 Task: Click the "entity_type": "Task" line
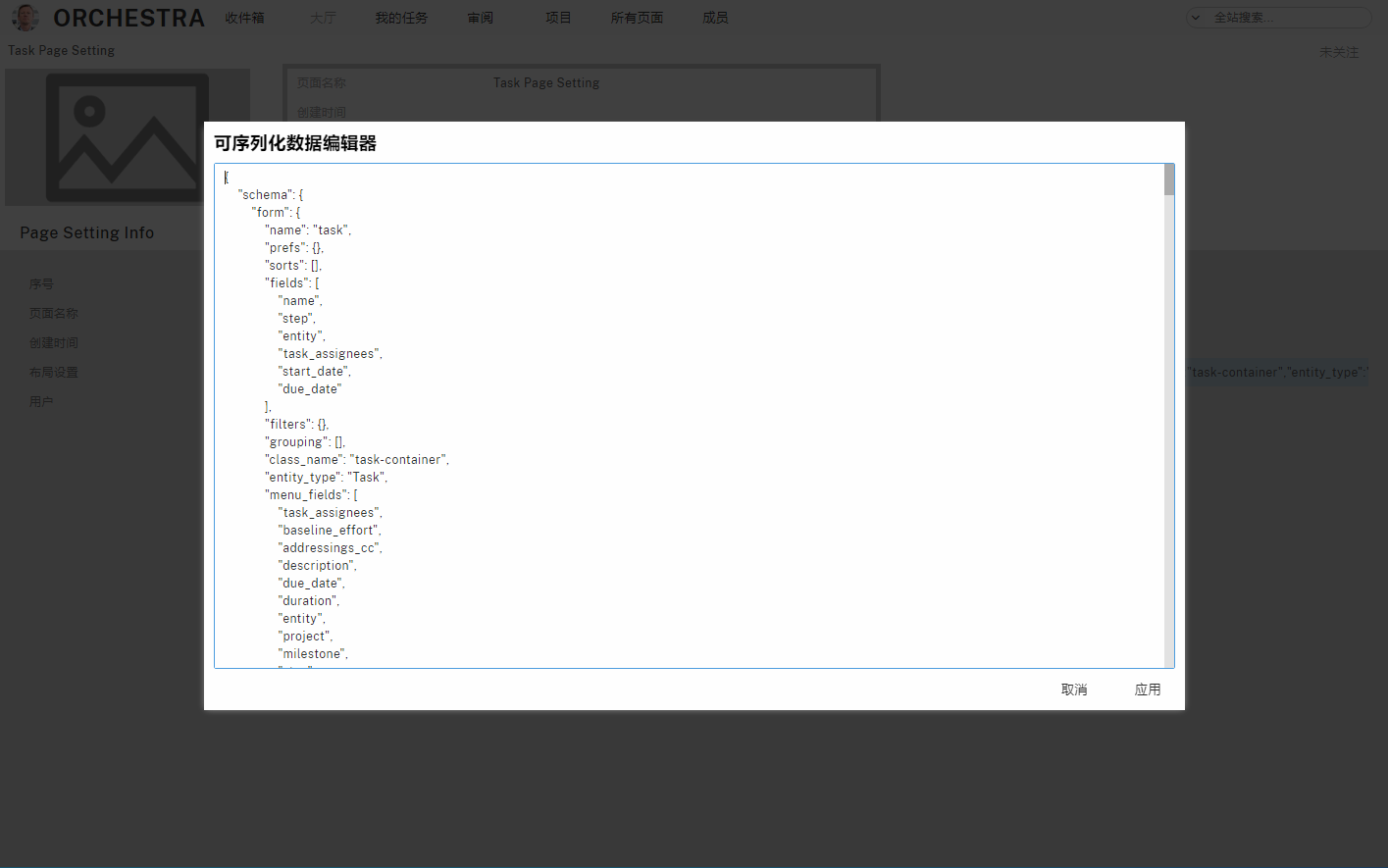point(327,478)
